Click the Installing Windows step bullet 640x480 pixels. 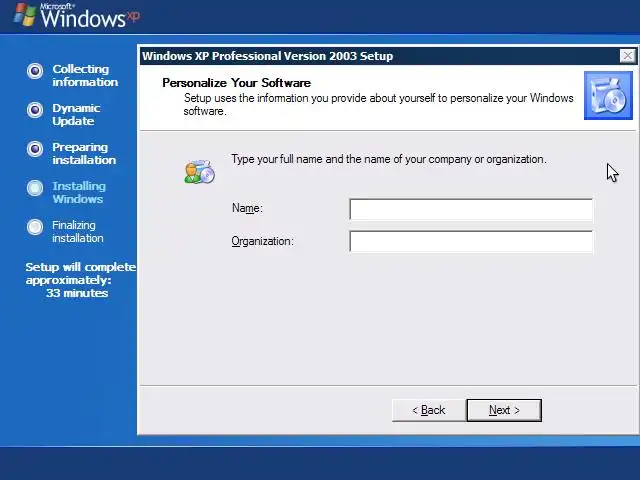[x=35, y=188]
